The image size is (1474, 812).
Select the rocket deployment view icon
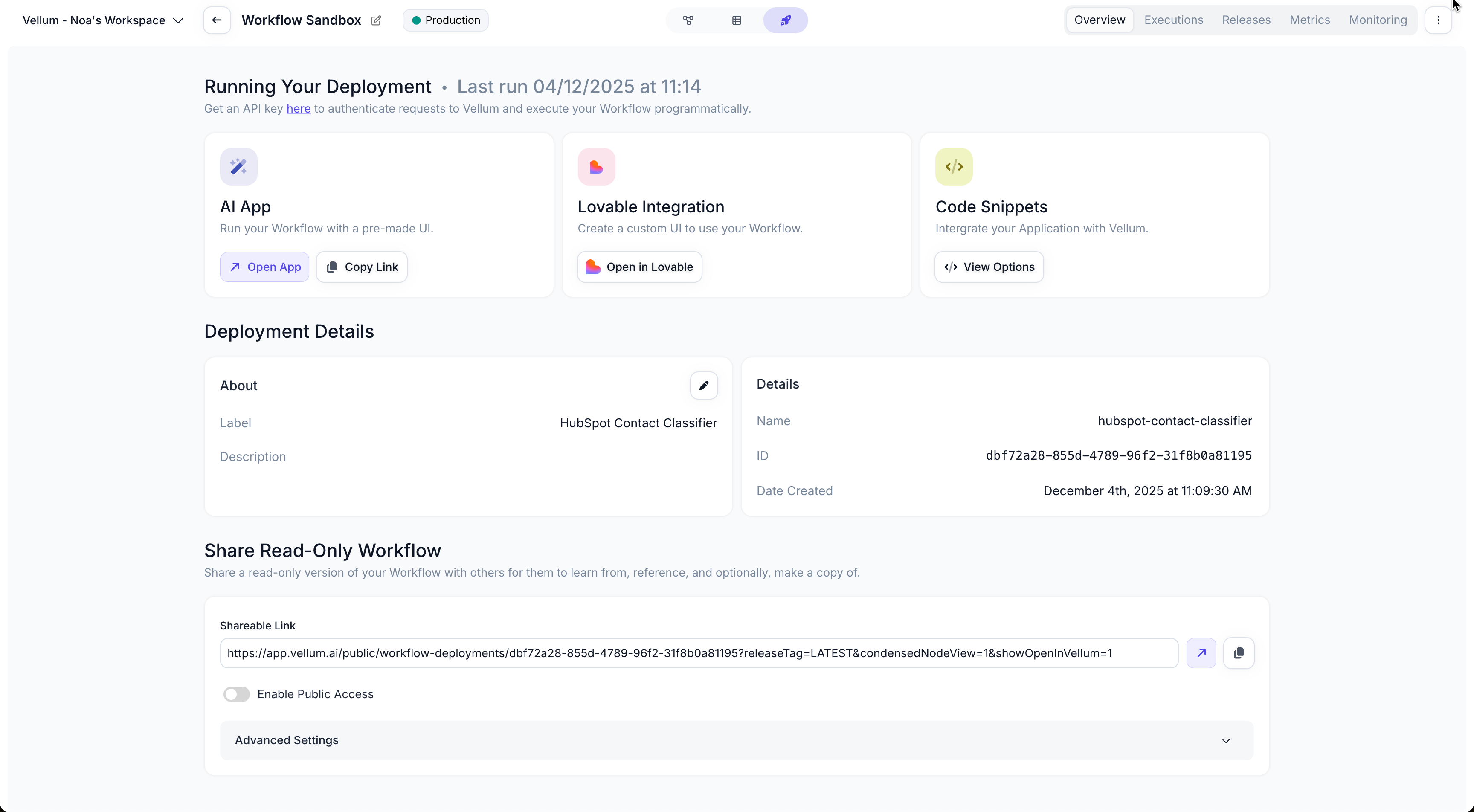pyautogui.click(x=785, y=20)
